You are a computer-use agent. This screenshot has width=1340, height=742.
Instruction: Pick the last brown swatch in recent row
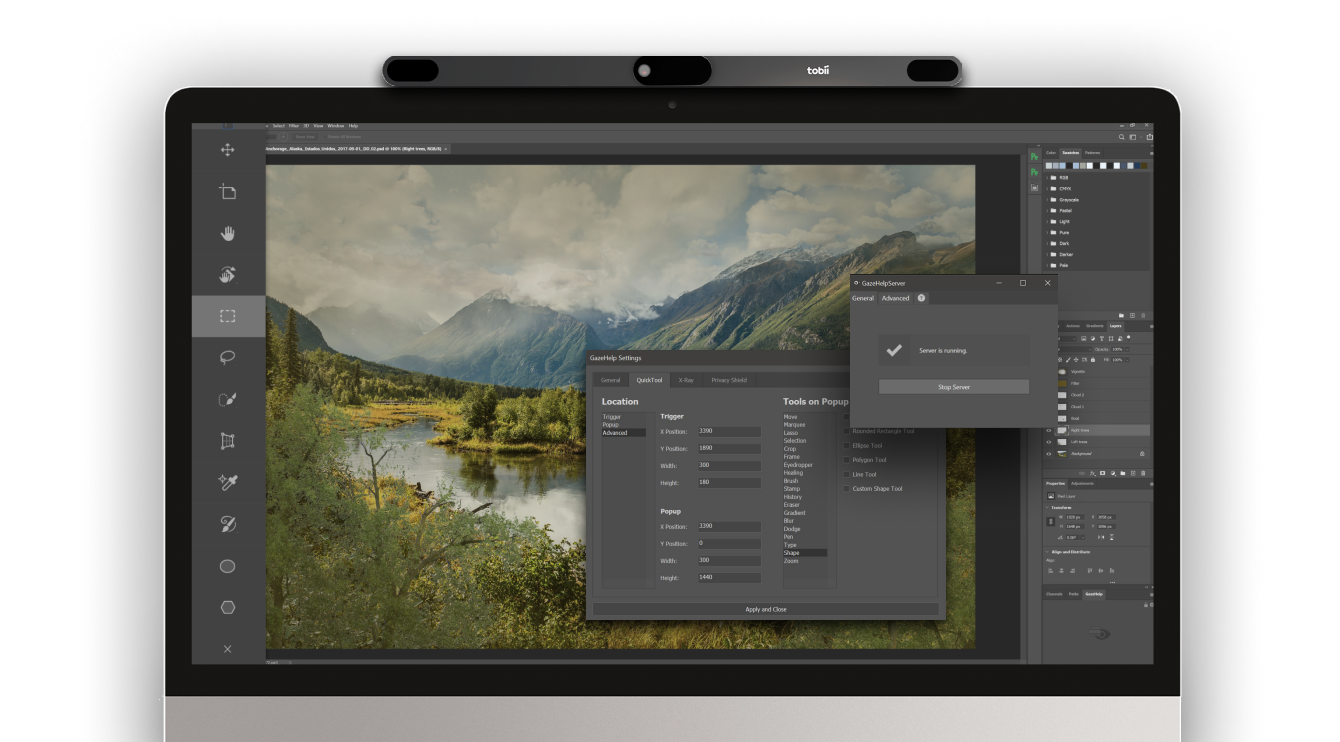click(x=1144, y=166)
